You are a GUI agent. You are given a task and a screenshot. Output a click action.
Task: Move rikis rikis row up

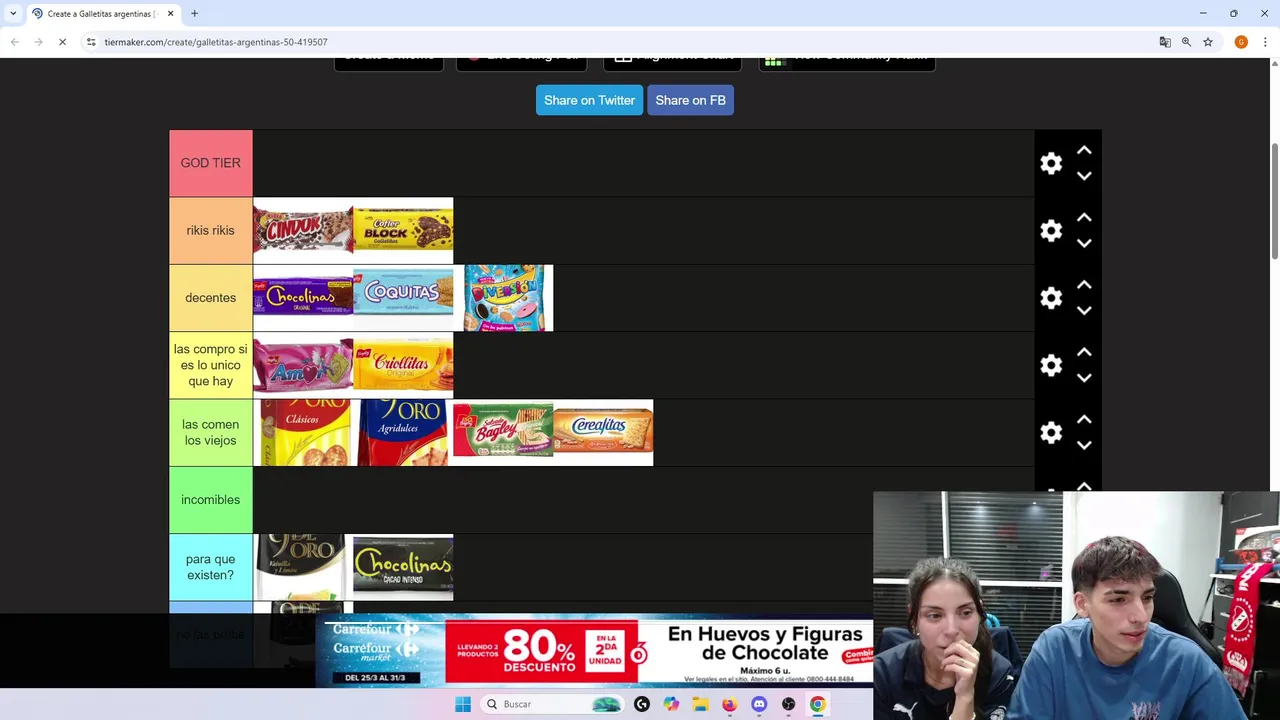[x=1084, y=217]
